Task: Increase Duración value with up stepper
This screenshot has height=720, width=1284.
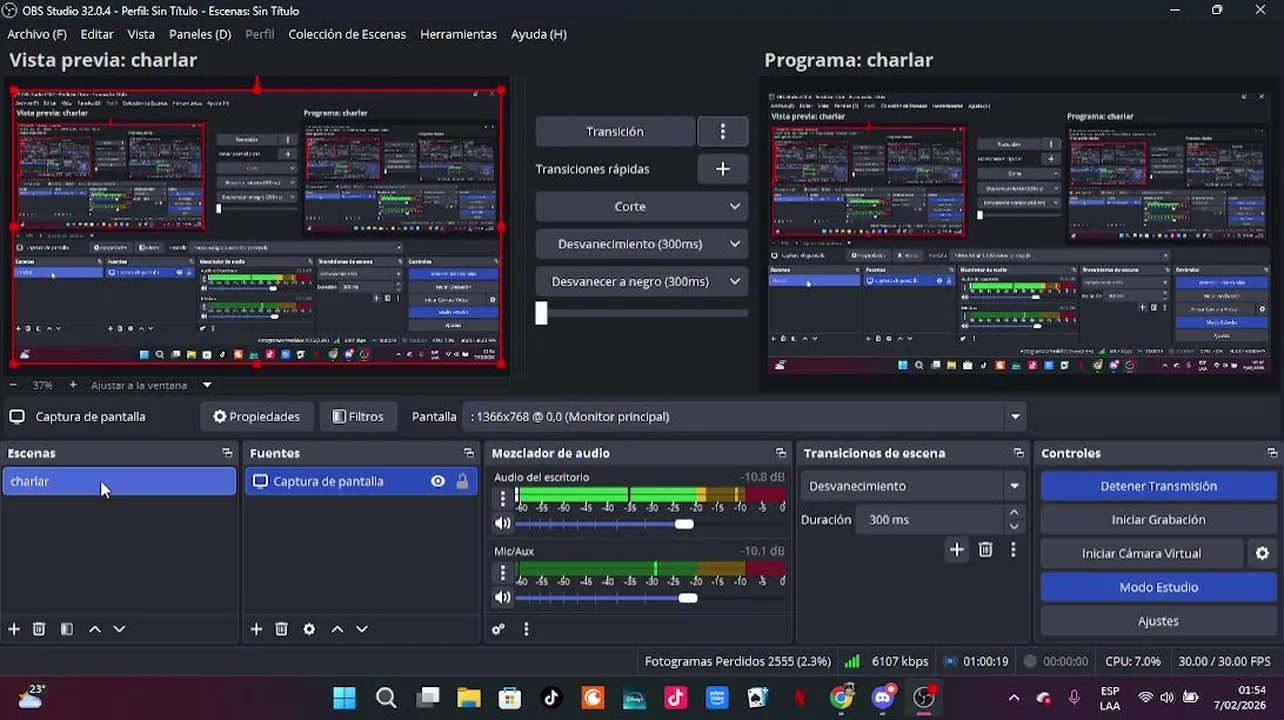Action: pyautogui.click(x=1014, y=513)
